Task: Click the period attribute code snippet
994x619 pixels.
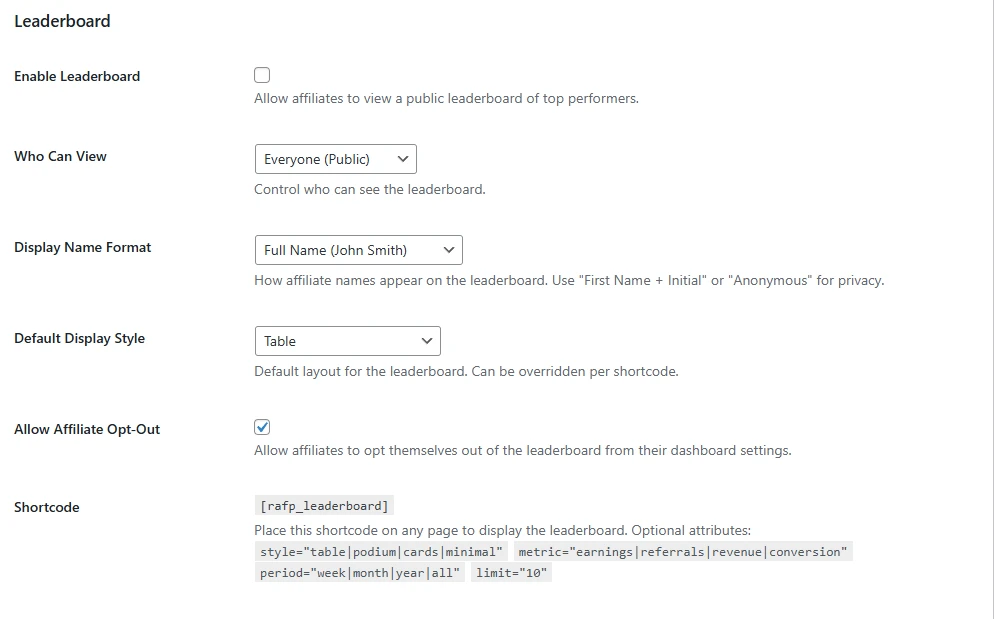Action: (x=359, y=572)
